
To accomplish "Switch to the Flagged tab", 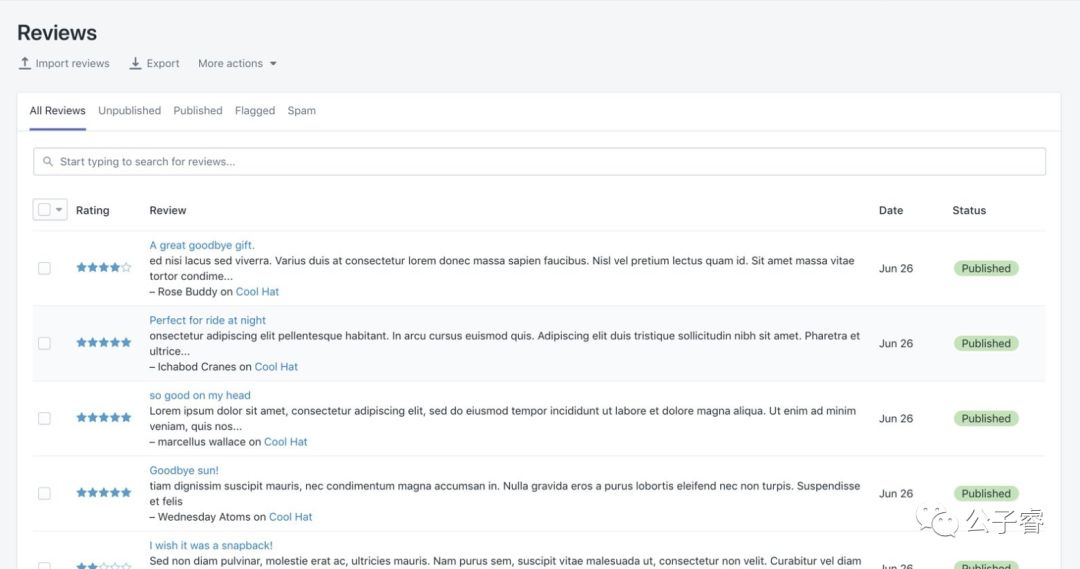I will pos(255,110).
